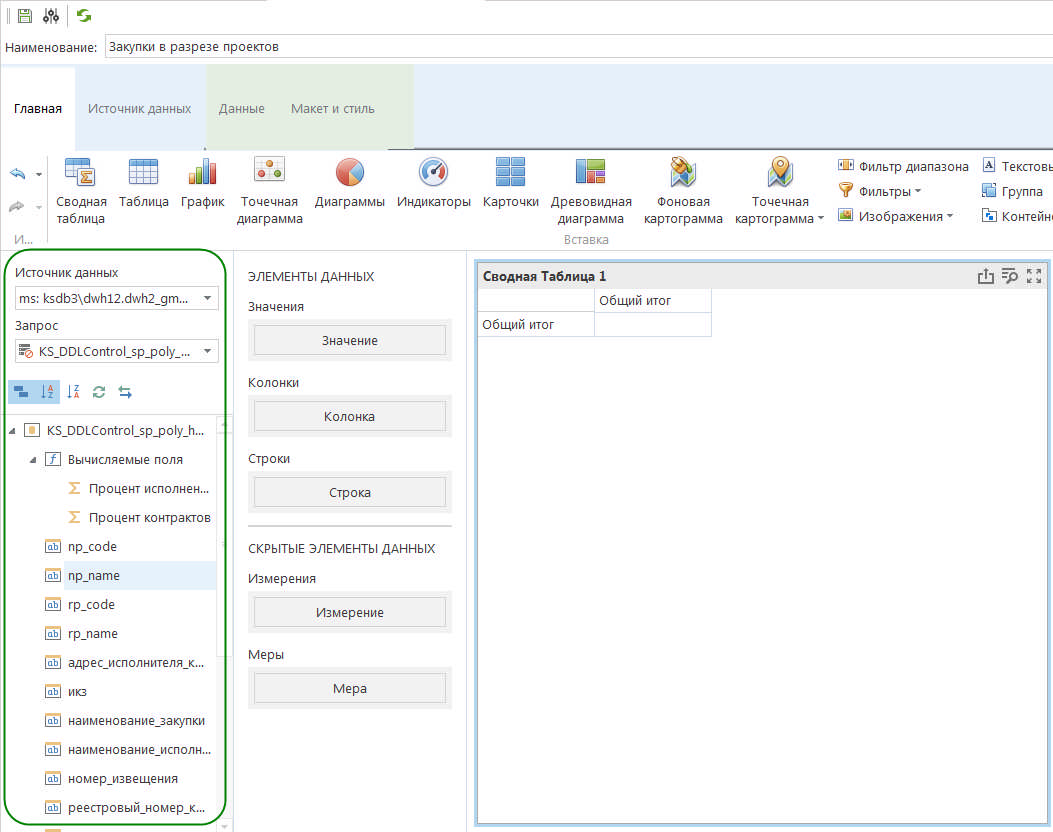Click the green refresh icon at top
The image size is (1053, 832).
84,16
